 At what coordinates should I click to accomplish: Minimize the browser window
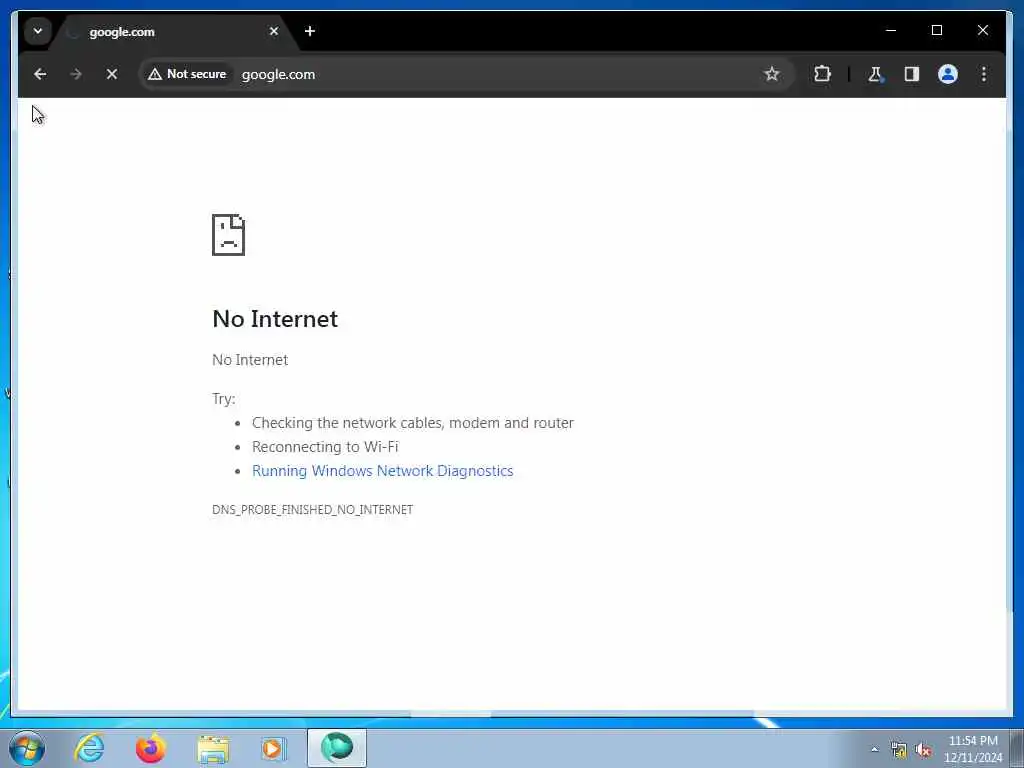[891, 30]
